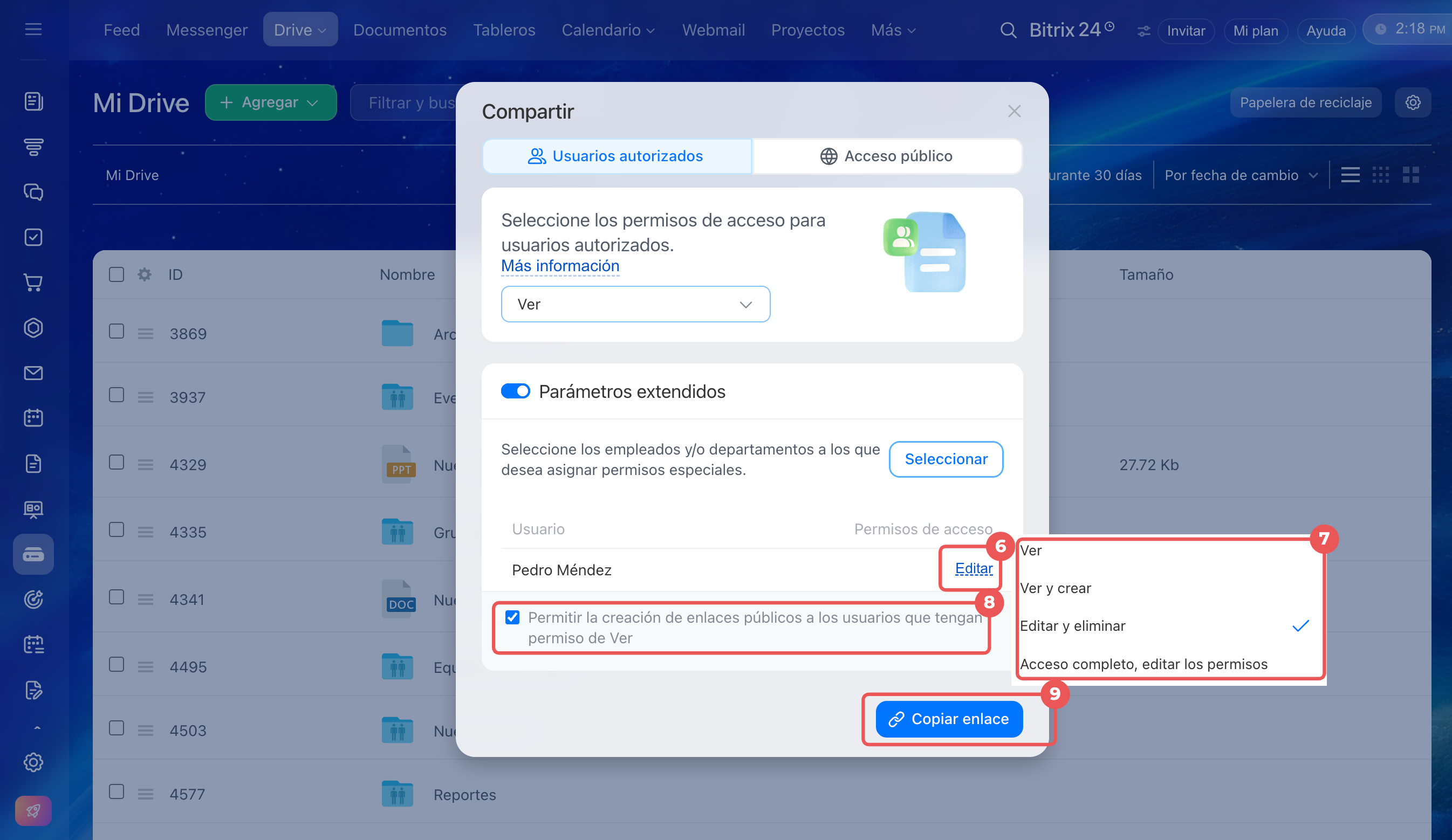Tick the select-all checkbox in table header
The image size is (1452, 840).
(x=117, y=274)
